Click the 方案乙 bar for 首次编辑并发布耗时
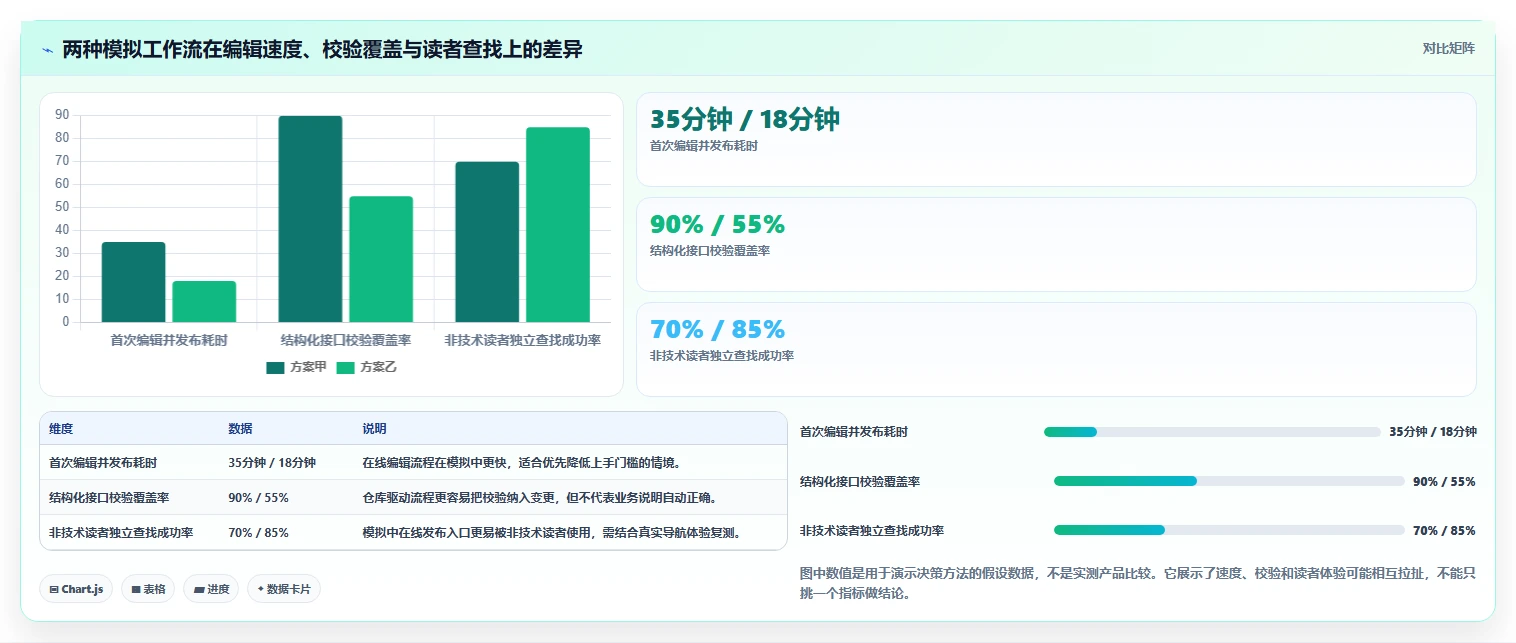This screenshot has width=1516, height=643. point(204,301)
